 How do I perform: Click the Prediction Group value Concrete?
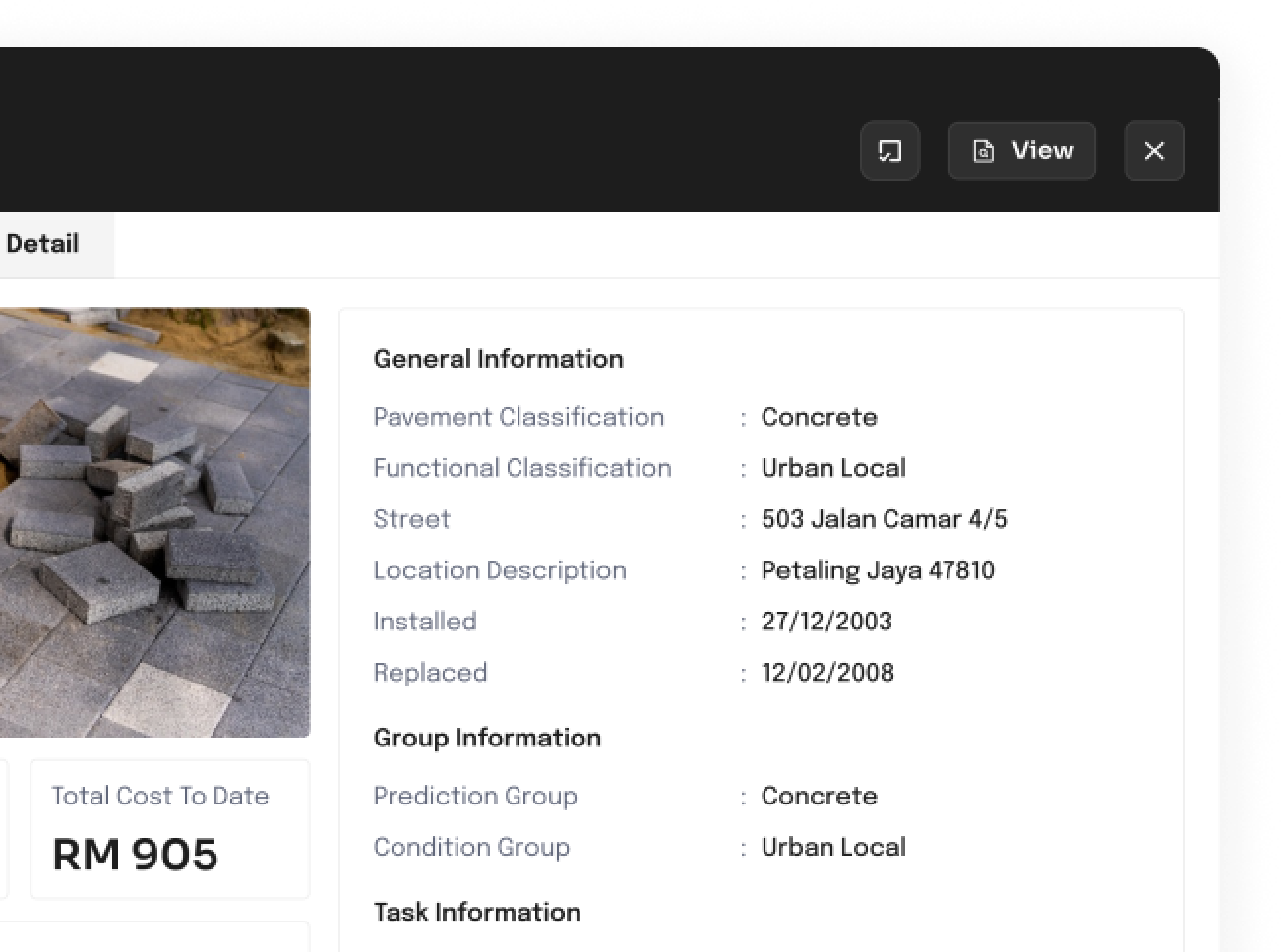click(x=819, y=796)
